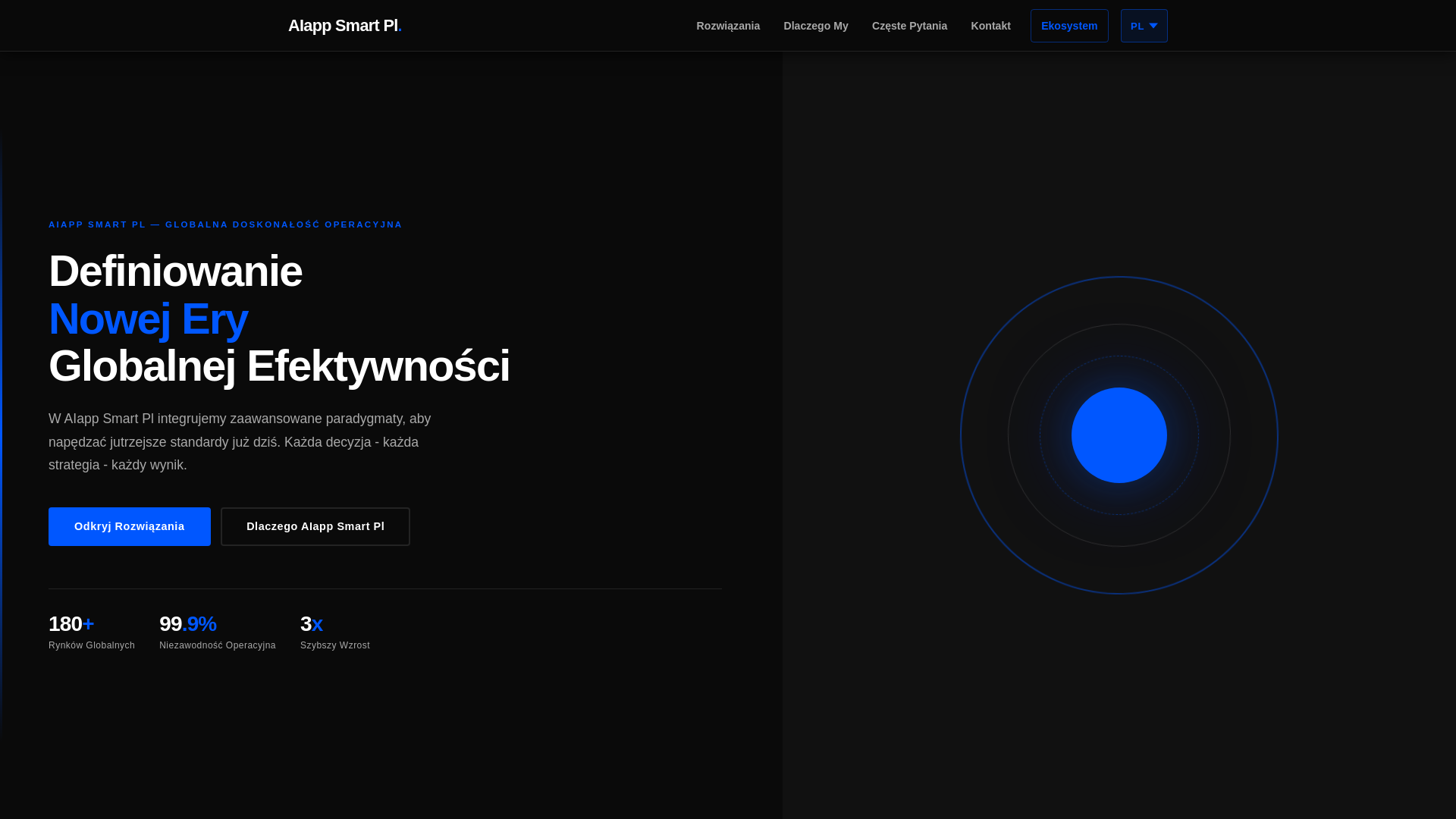The height and width of the screenshot is (819, 1456).
Task: Click Globalnej Efektywności heading line
Action: 279,366
